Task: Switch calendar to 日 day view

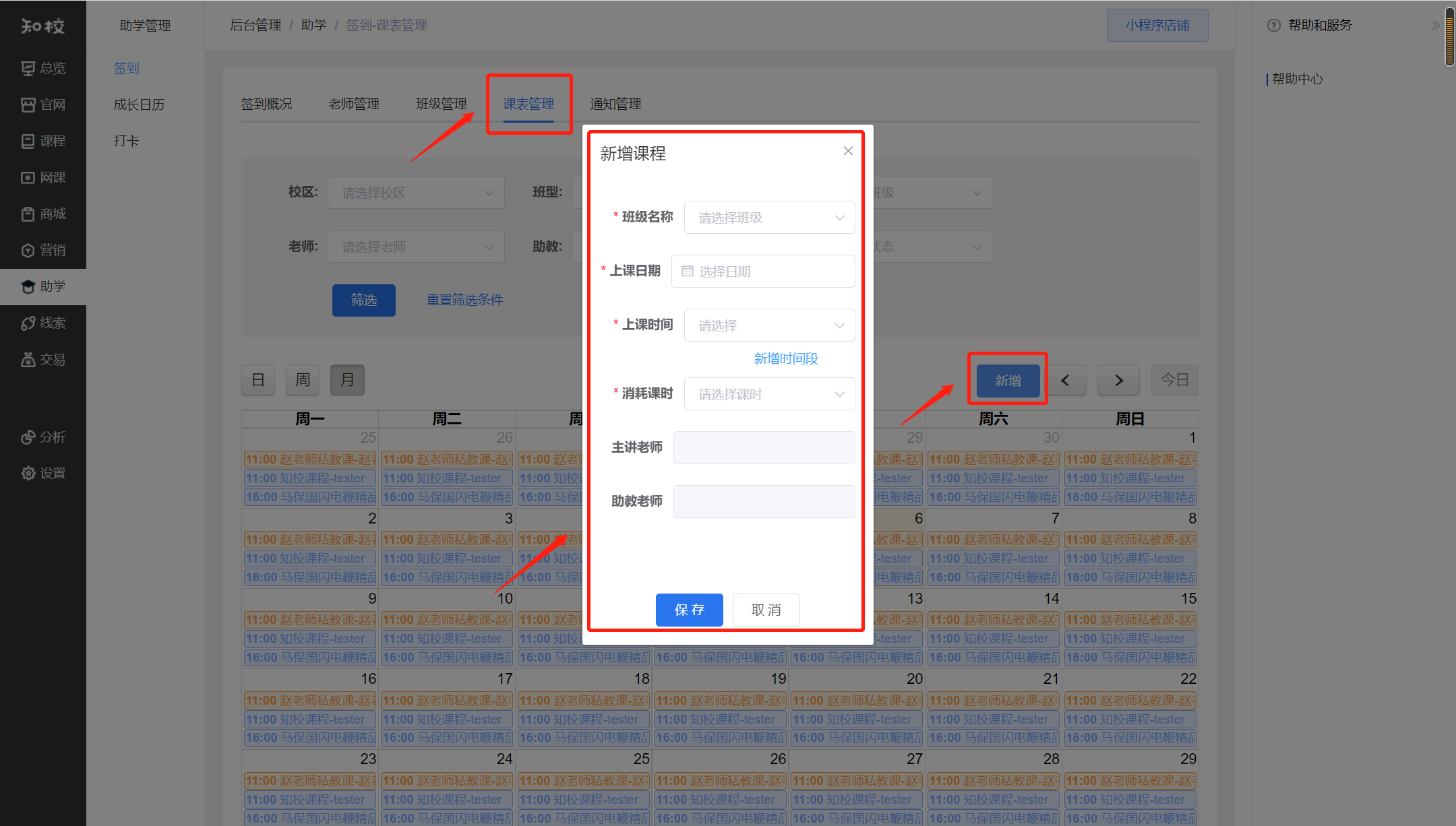Action: [258, 380]
